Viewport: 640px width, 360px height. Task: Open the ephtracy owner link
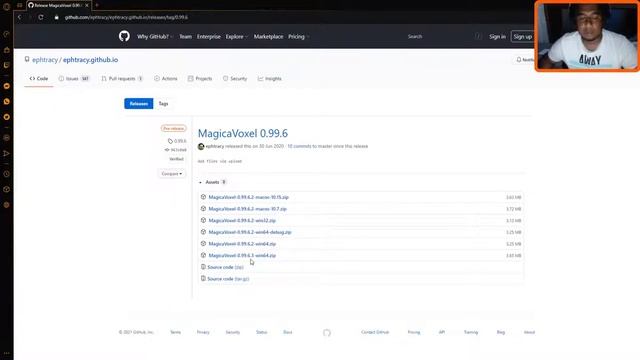click(x=45, y=60)
